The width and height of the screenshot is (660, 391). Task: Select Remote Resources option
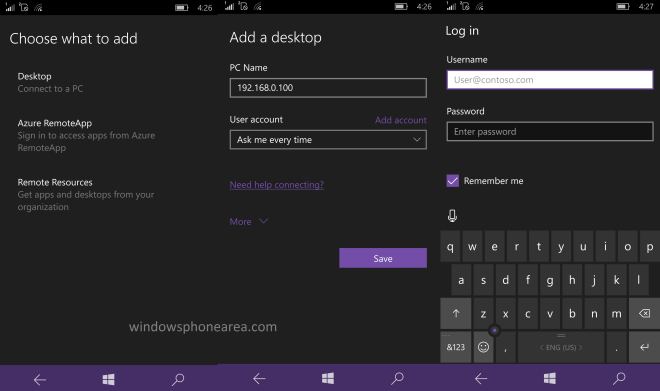(86, 194)
